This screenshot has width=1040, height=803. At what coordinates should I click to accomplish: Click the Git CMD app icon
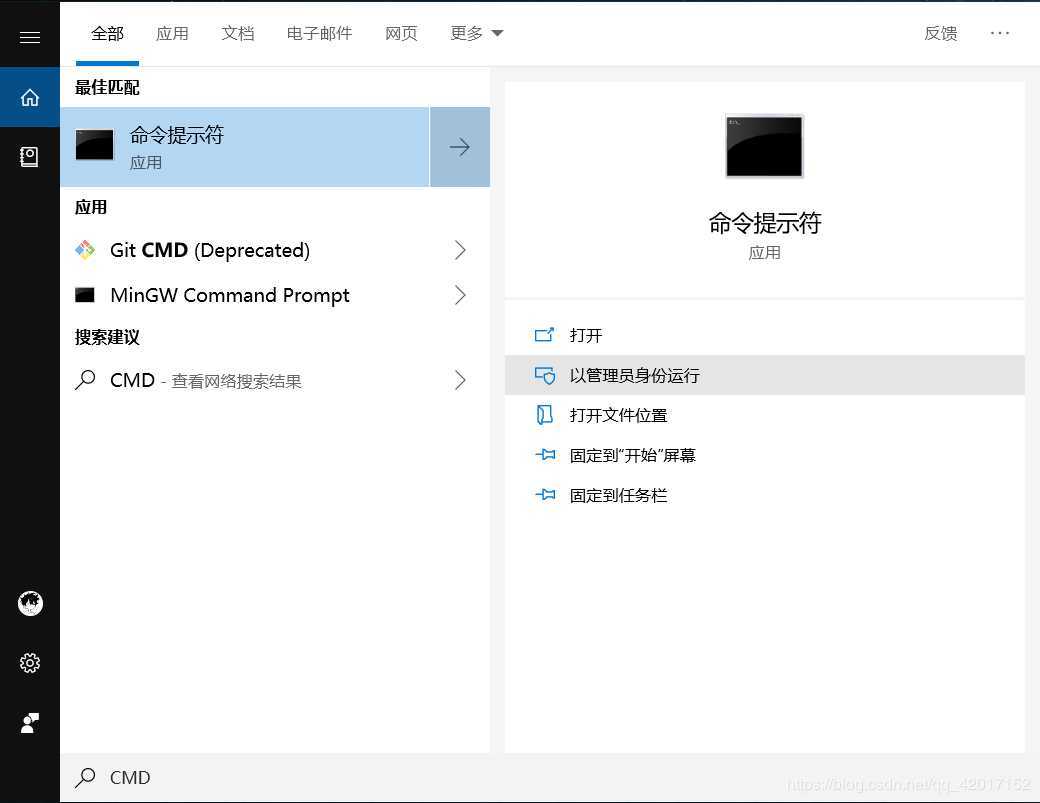click(x=85, y=250)
